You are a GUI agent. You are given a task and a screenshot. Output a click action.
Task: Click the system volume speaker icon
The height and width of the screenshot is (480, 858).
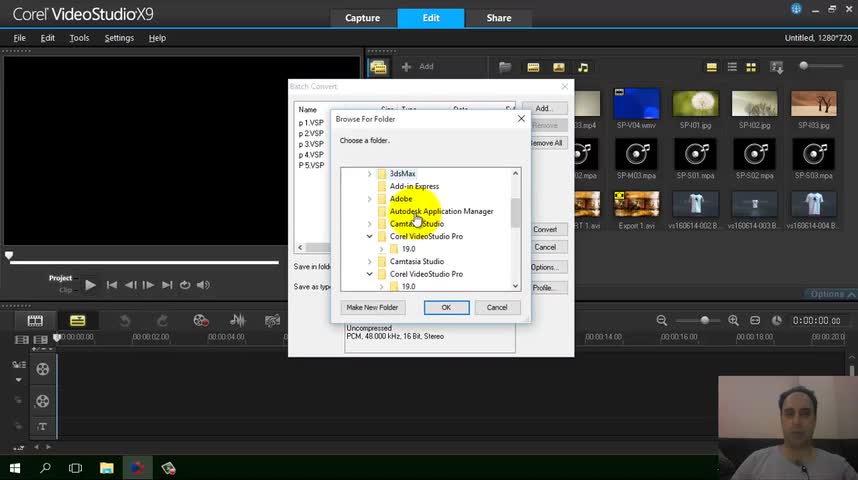pyautogui.click(x=203, y=285)
